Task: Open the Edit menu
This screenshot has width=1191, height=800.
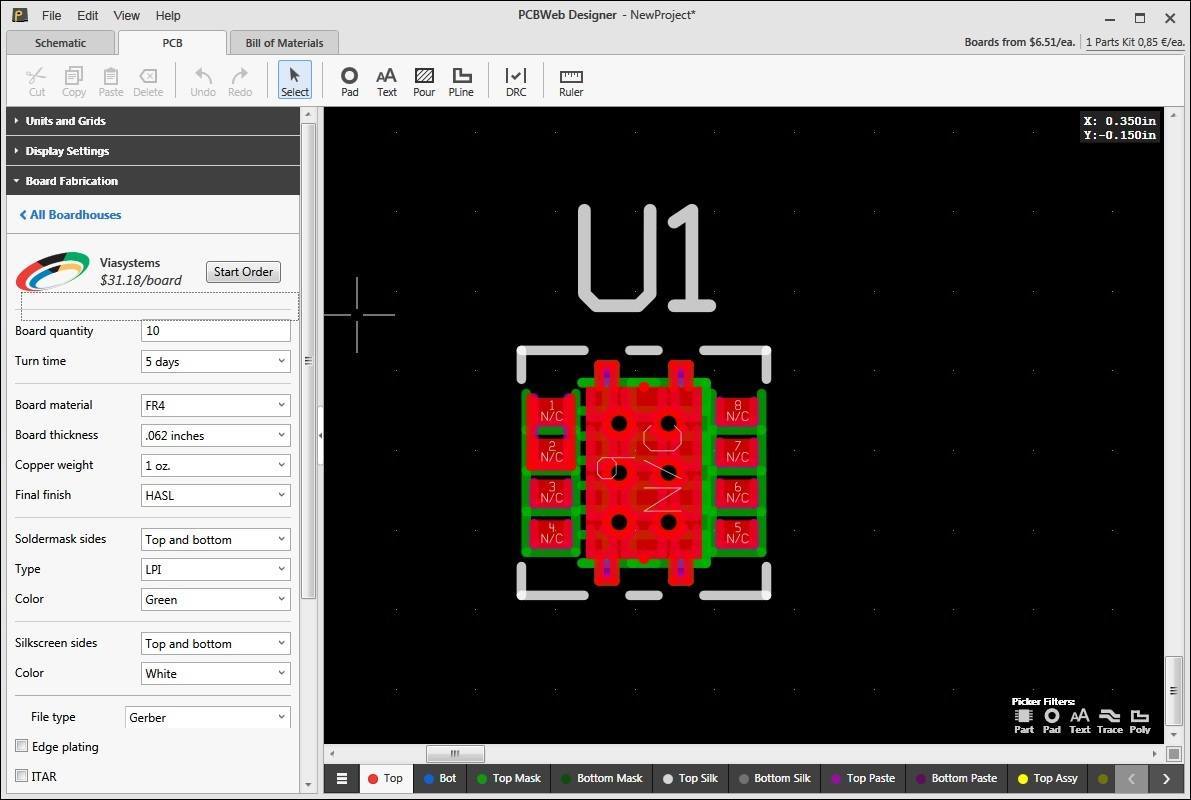Action: tap(87, 15)
